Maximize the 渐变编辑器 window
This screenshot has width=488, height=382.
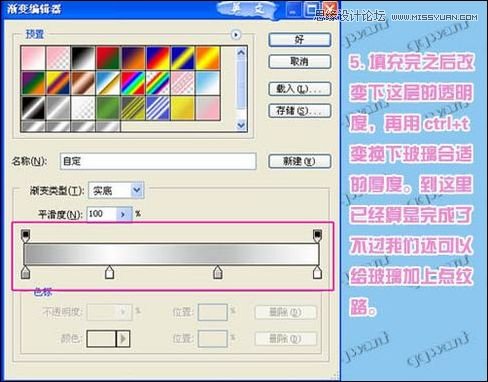pos(311,9)
